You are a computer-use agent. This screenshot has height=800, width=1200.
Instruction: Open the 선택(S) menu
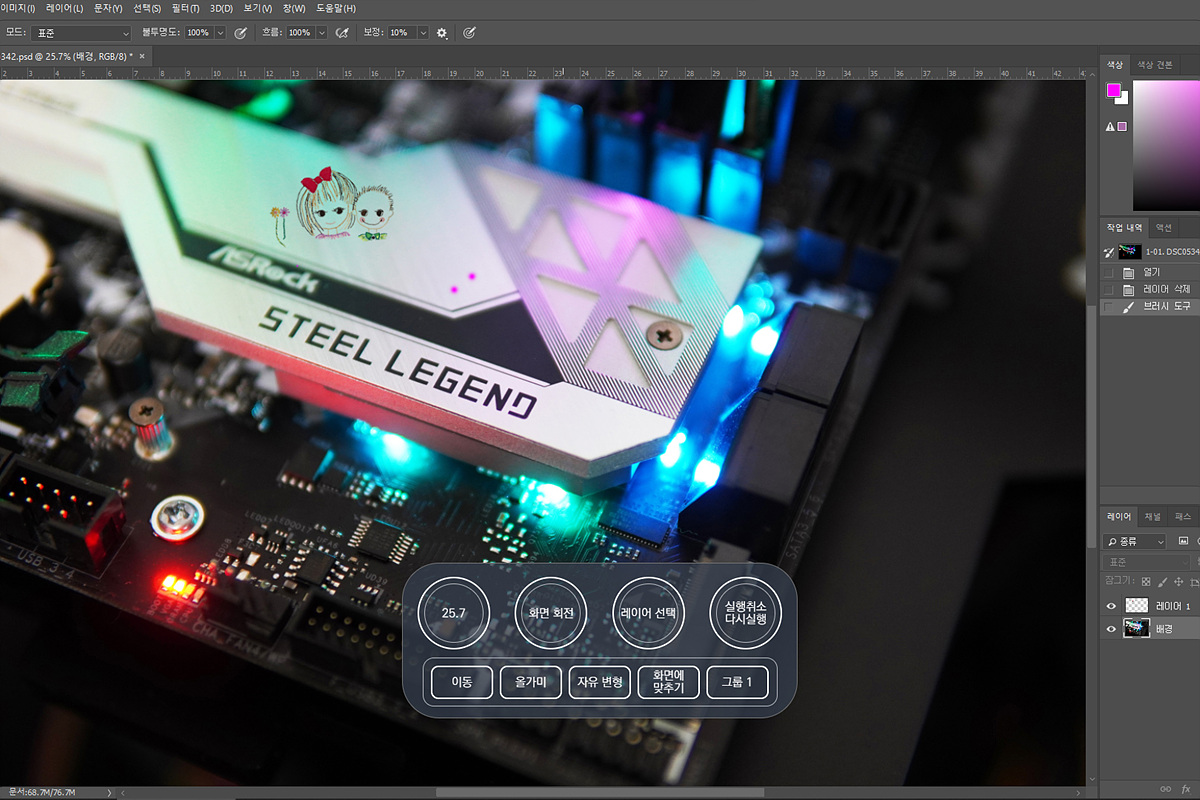[147, 8]
